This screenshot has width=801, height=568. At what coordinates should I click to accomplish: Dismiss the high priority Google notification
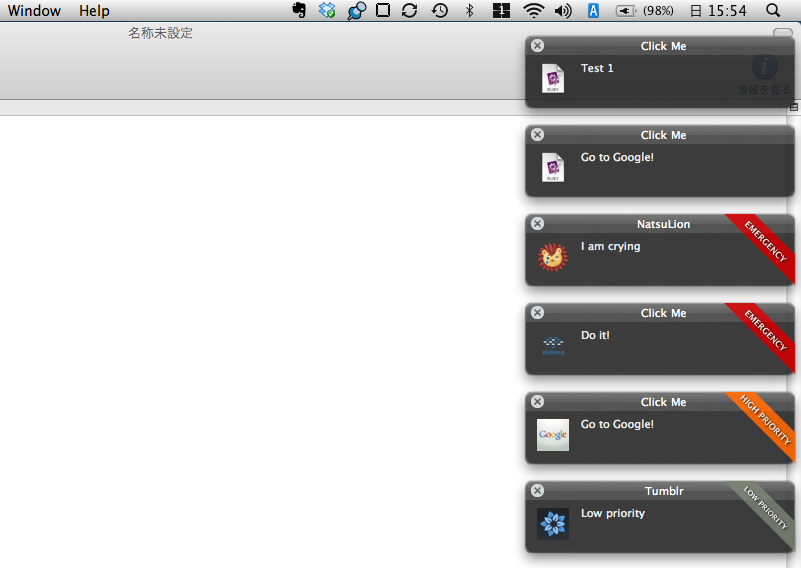[x=537, y=401]
